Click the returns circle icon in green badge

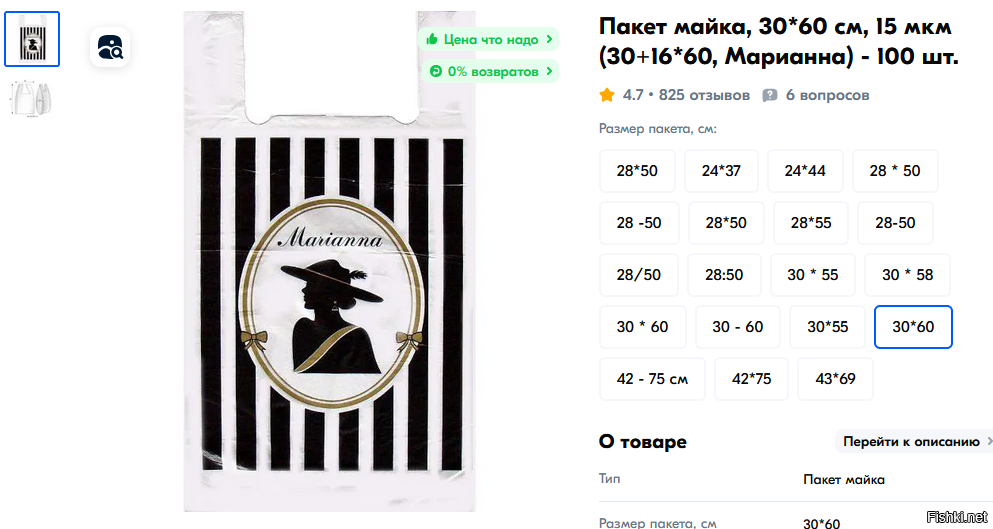point(436,71)
